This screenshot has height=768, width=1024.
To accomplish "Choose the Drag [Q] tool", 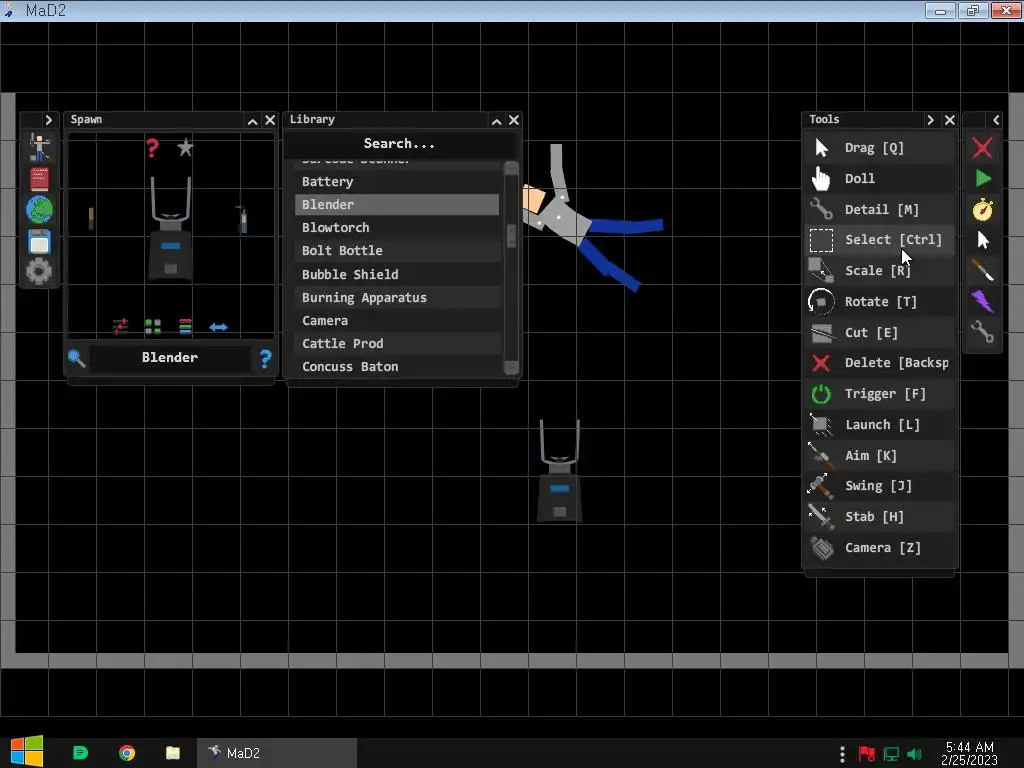I will [x=880, y=148].
